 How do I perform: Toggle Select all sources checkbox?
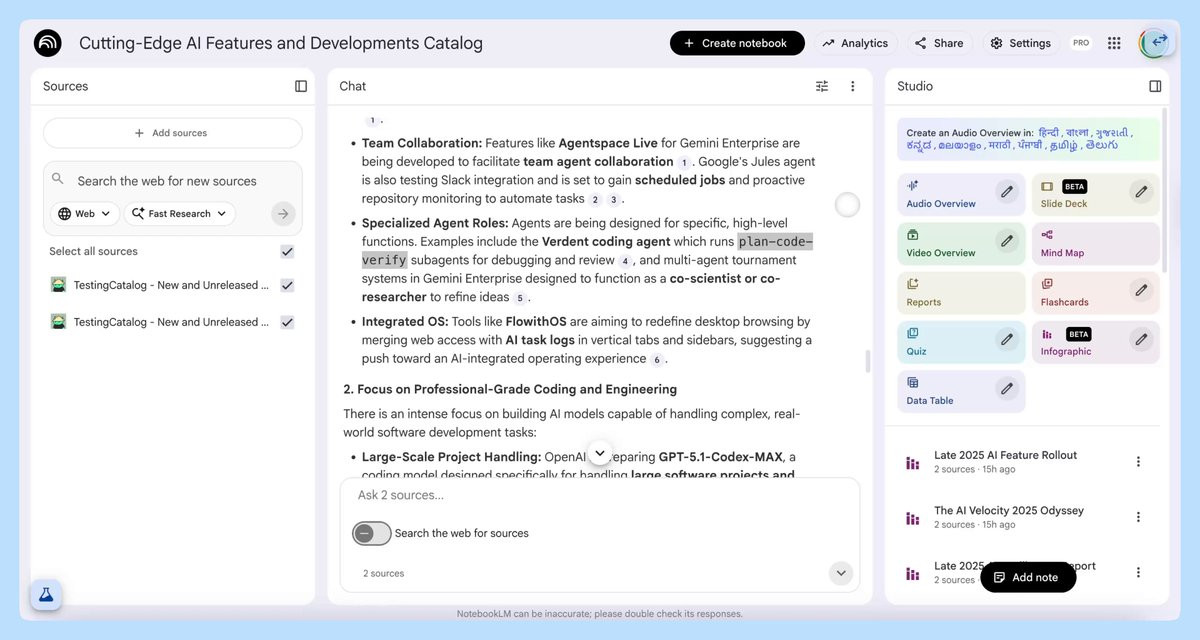[287, 251]
